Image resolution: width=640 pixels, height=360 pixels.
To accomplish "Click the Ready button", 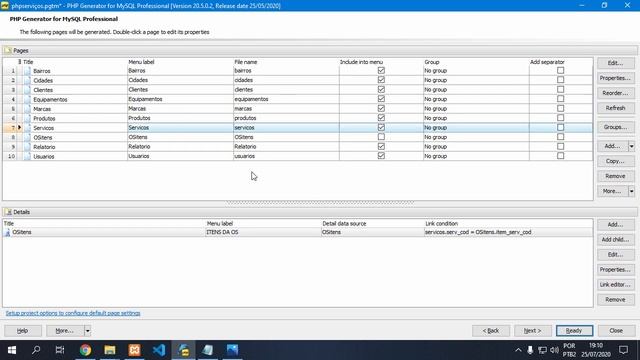I will coord(574,331).
